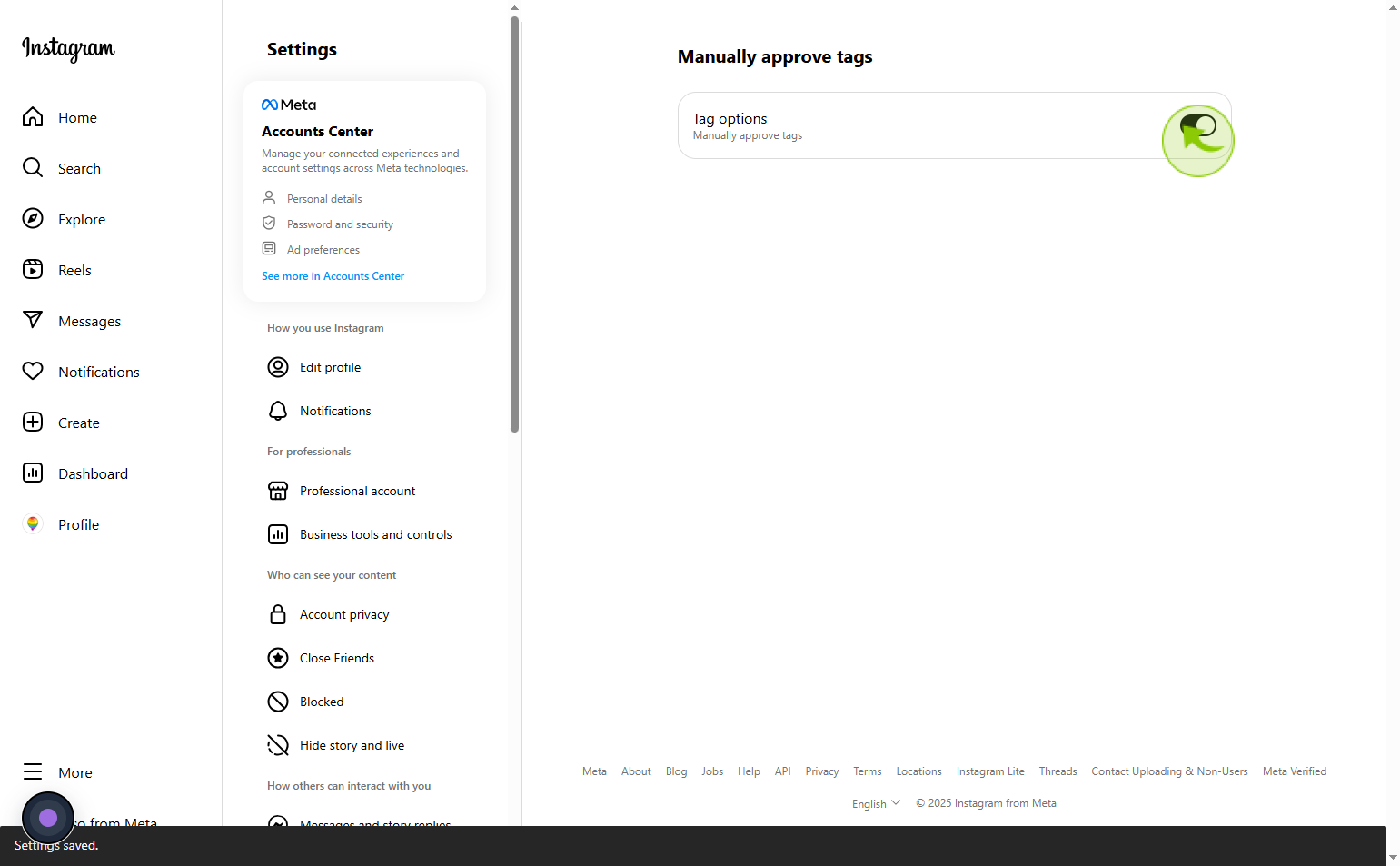1400x866 pixels.
Task: Click the heart Notifications icon in the left sidebar
Action: pyautogui.click(x=33, y=372)
